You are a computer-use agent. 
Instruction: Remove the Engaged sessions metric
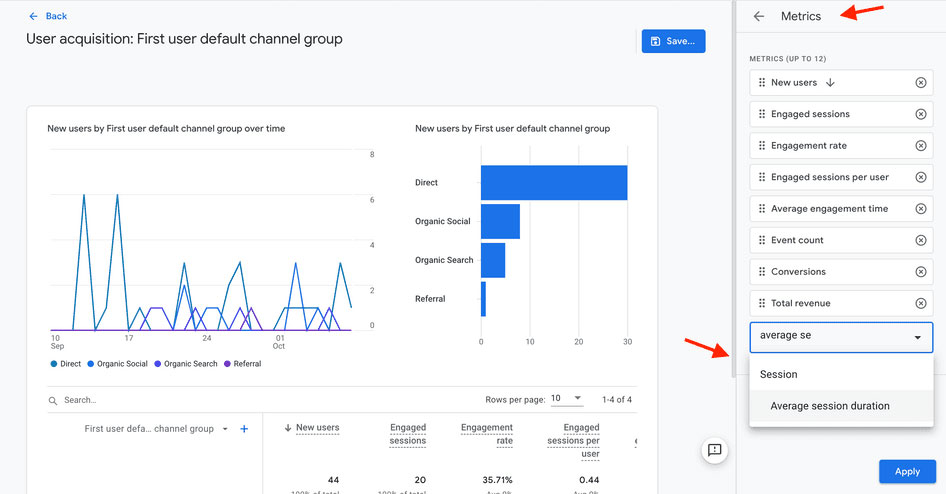pos(920,114)
